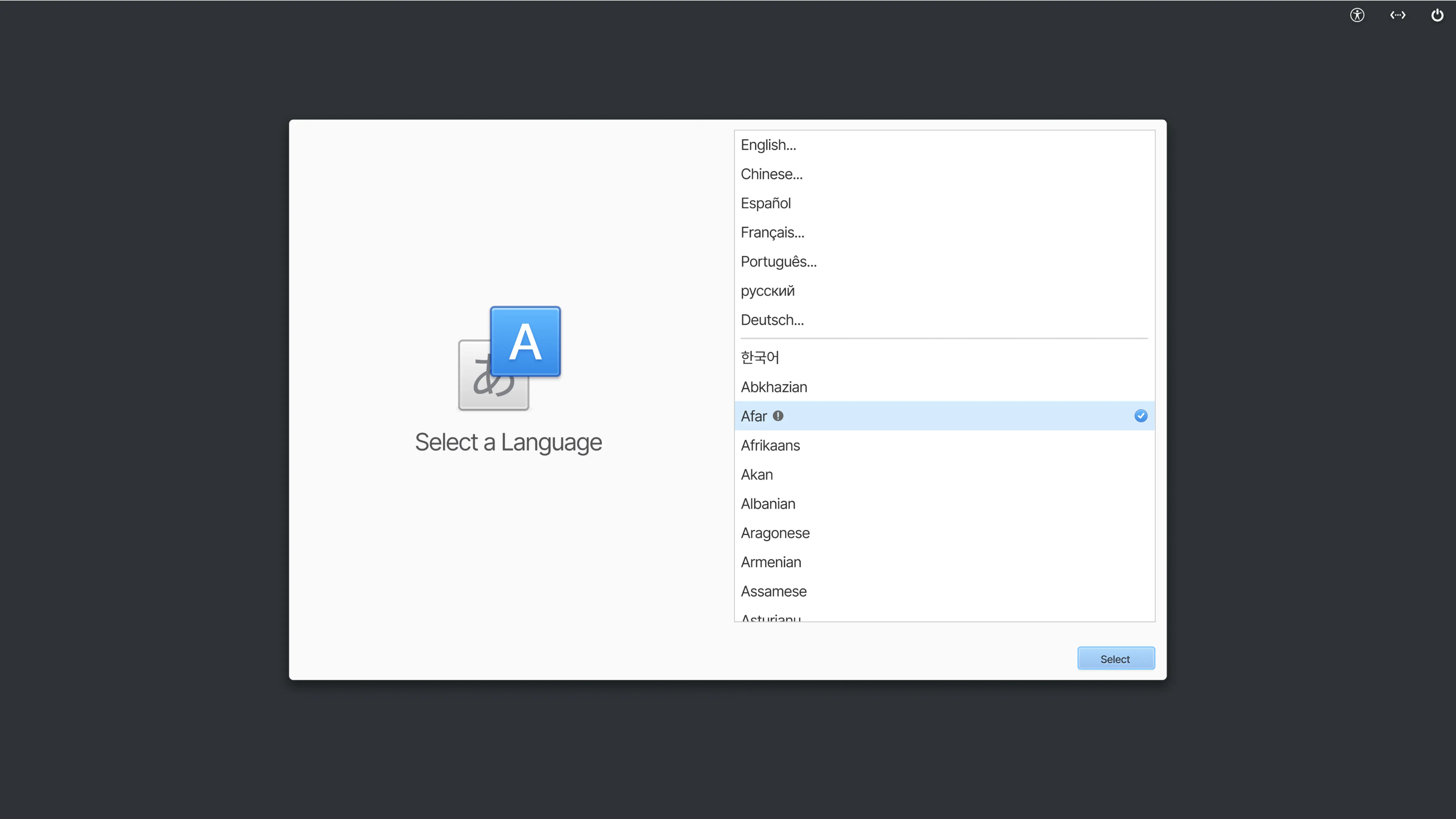
Task: Click the keyboard layout indicator icon
Action: (x=1397, y=15)
